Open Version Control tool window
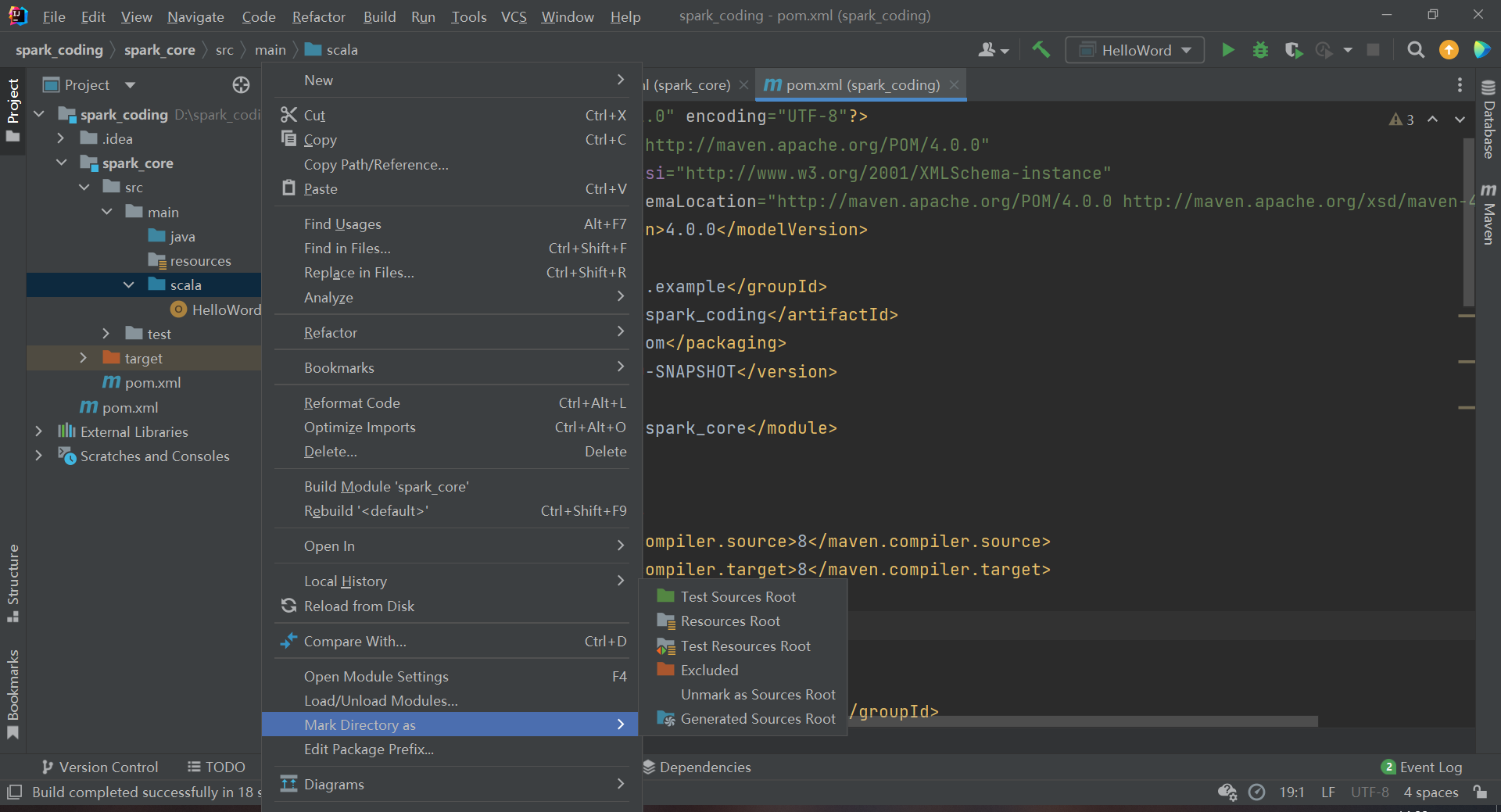Viewport: 1501px width, 812px height. tap(100, 767)
